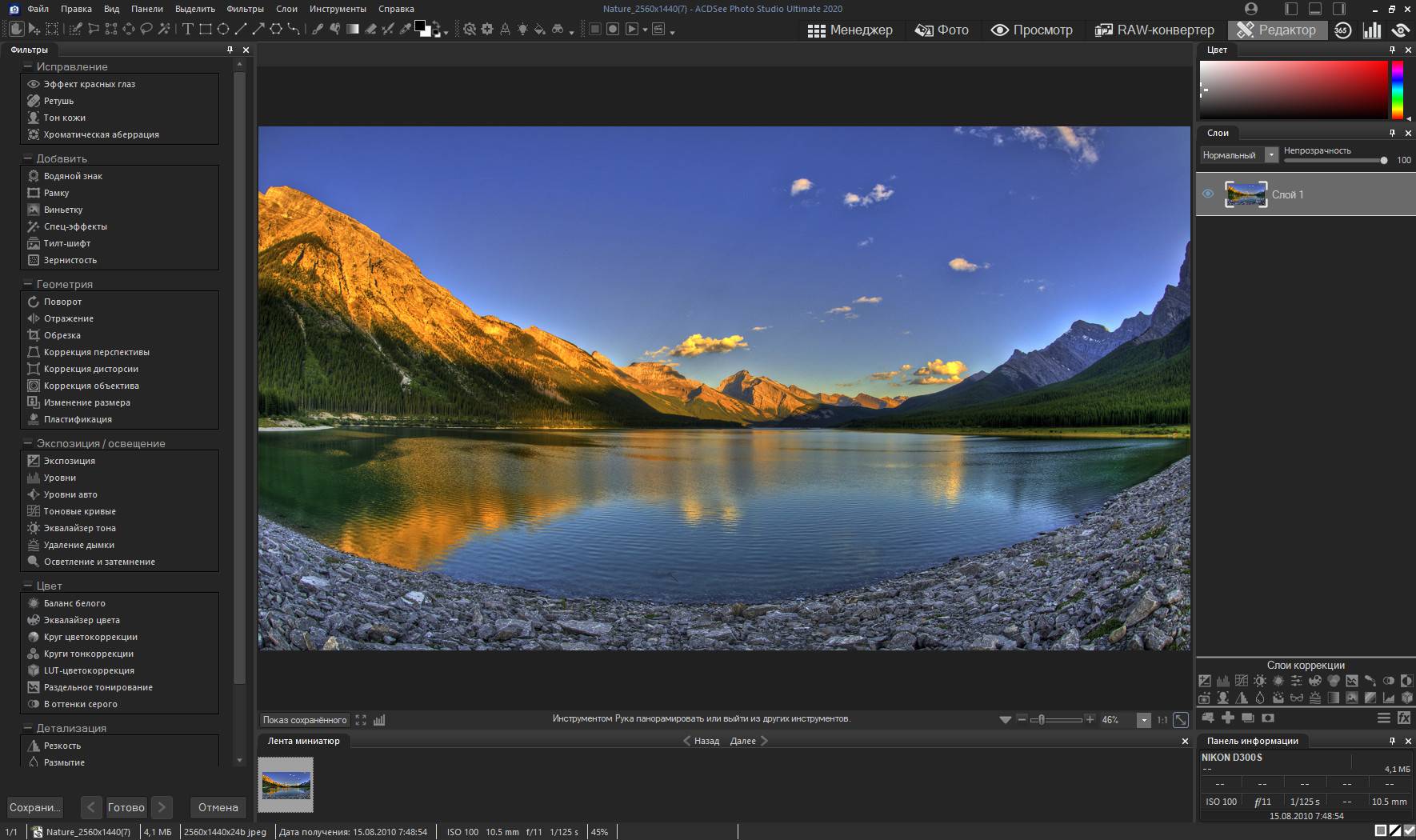Click the sunglasses adjustment layer icon

pos(1297,698)
